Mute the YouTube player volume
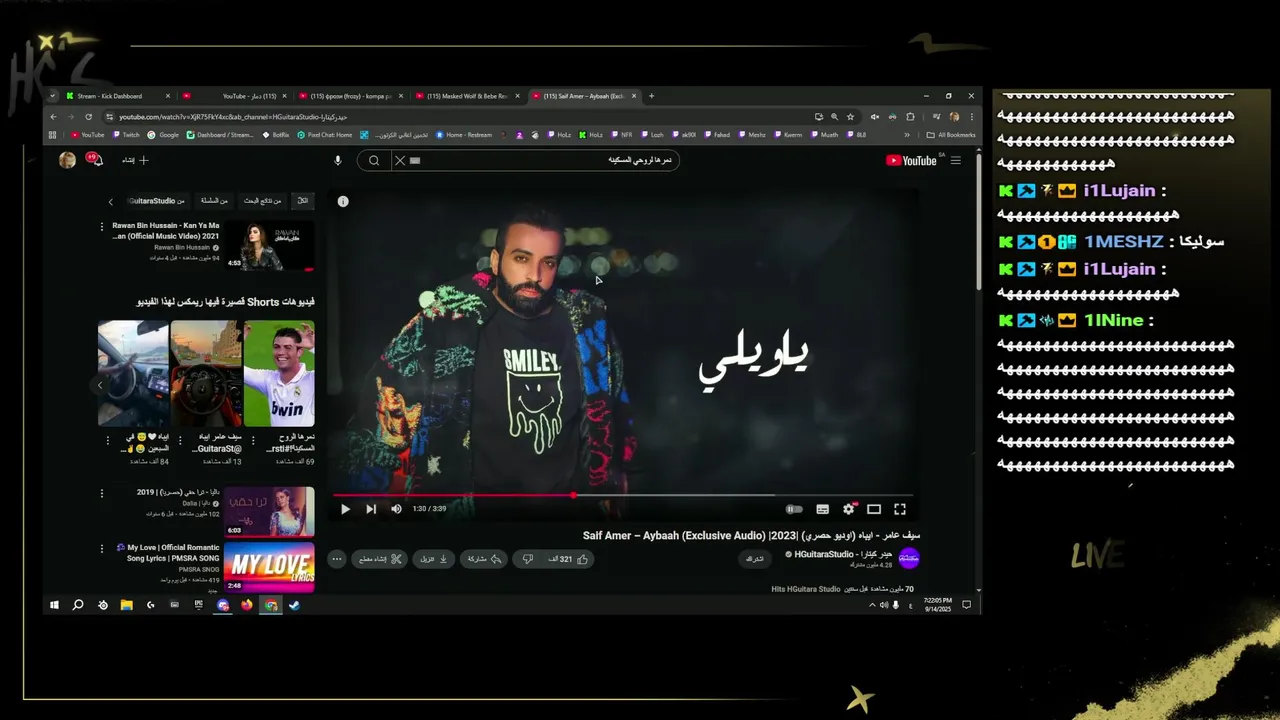 396,509
